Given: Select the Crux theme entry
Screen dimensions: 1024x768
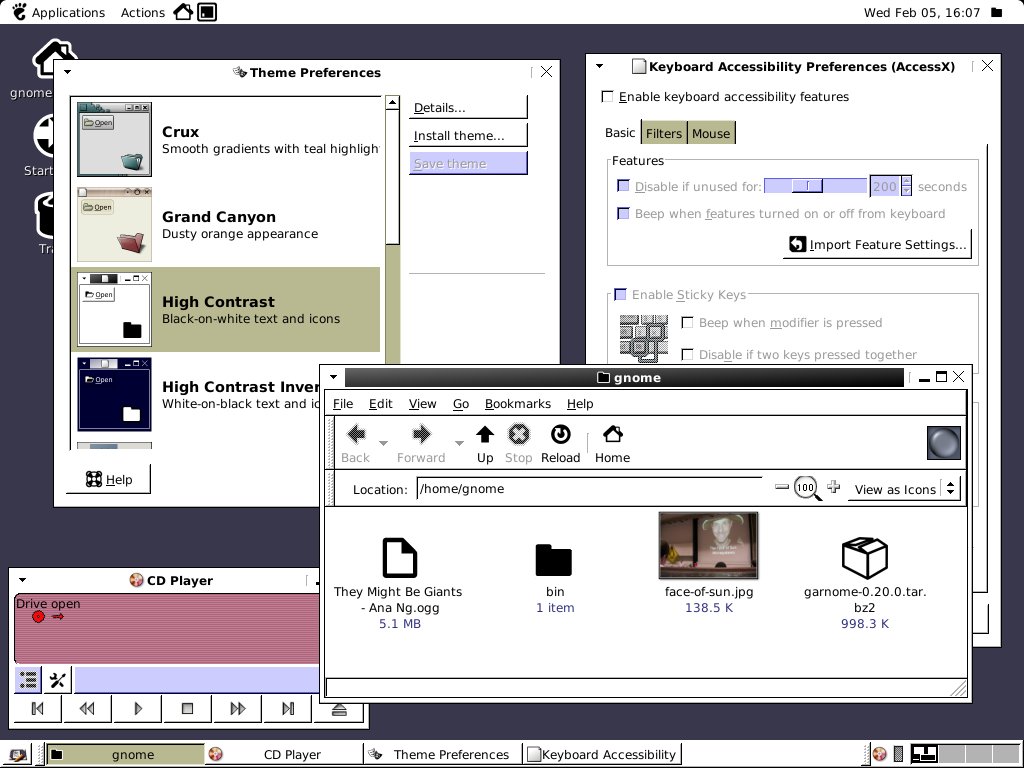Looking at the screenshot, I should click(x=225, y=139).
